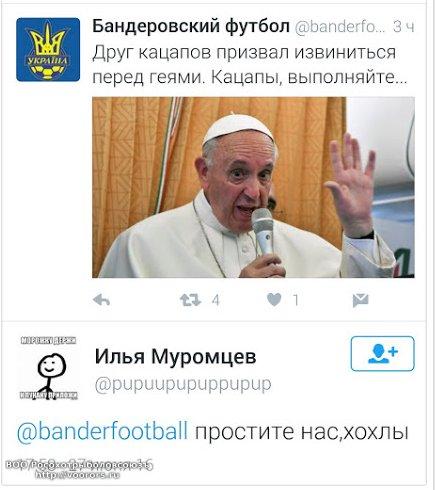The height and width of the screenshot is (490, 435).
Task: Click the @pupuupupuppupup handle
Action: point(183,384)
